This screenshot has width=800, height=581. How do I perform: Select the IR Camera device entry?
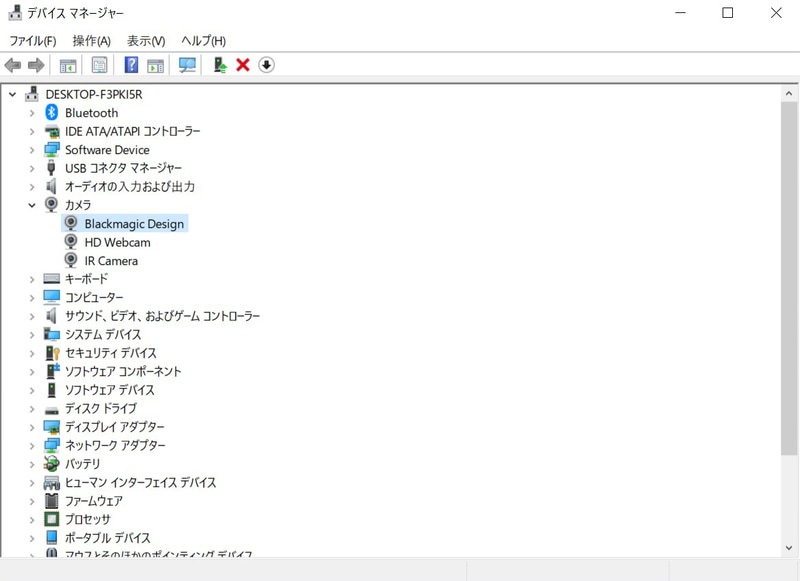pos(110,260)
